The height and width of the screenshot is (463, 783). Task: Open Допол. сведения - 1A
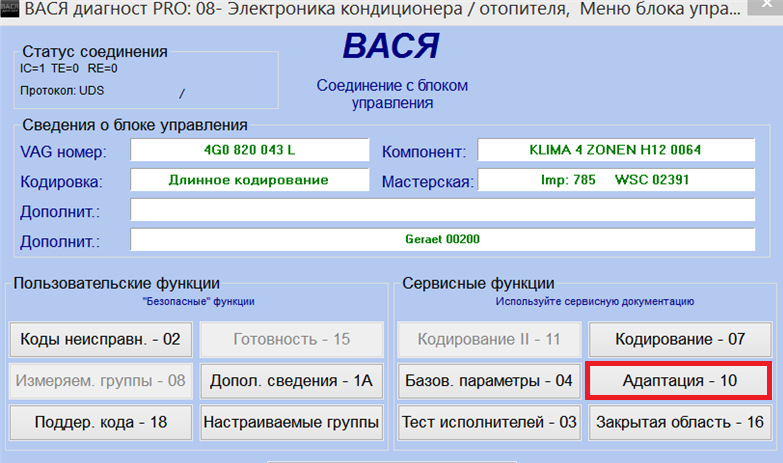292,381
